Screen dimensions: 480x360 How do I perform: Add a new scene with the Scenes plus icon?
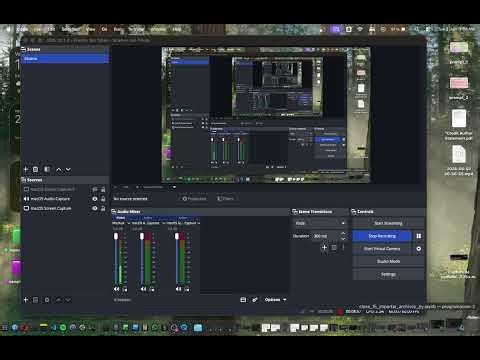click(26, 169)
